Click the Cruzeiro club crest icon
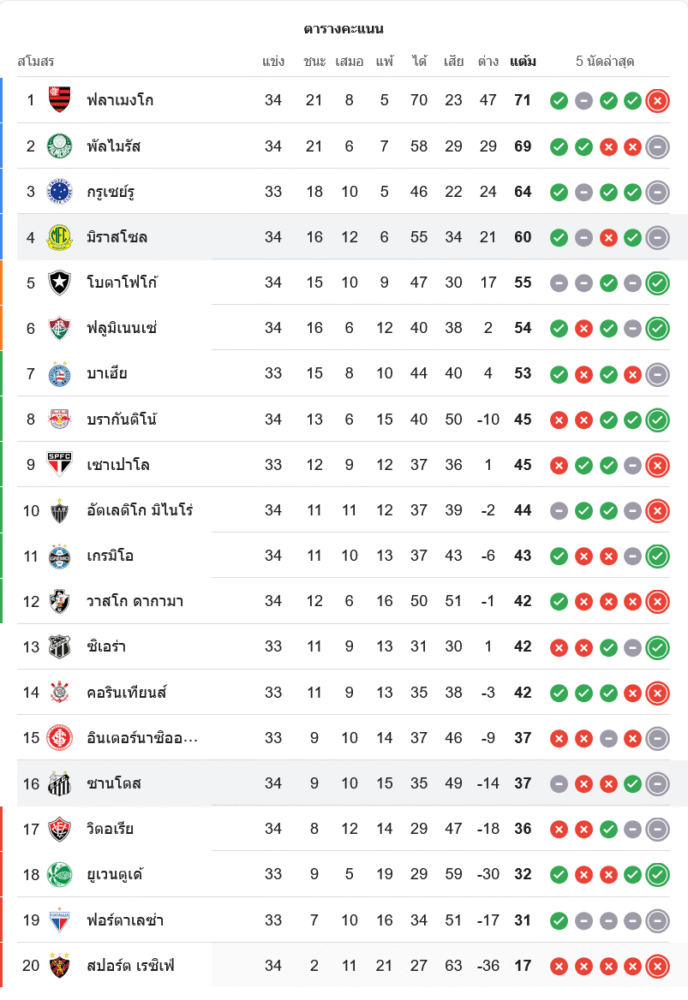This screenshot has width=688, height=1000. point(60,191)
